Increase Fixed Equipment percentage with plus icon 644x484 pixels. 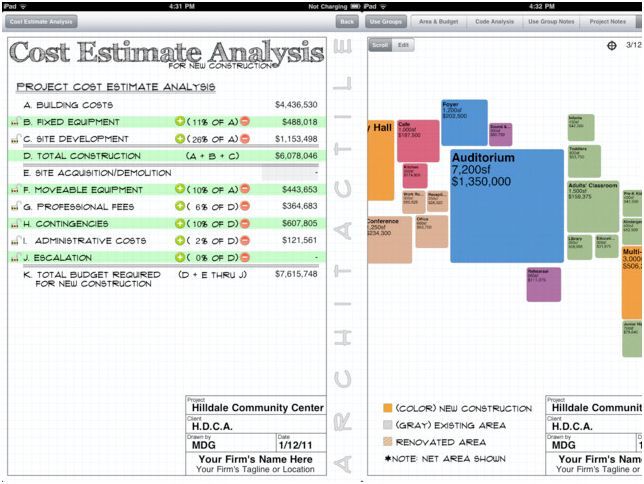pos(180,121)
